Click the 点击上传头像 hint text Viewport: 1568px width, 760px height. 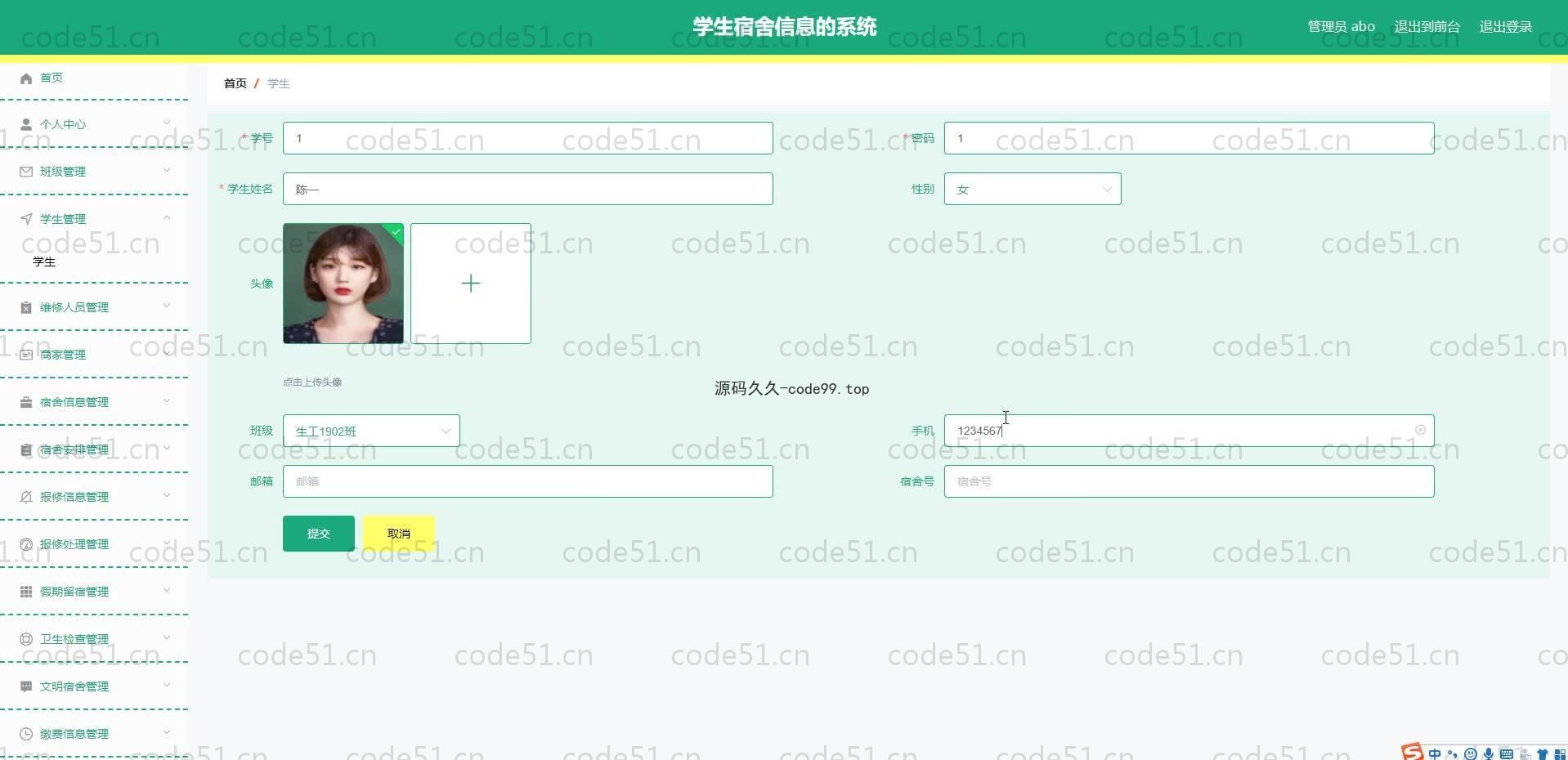312,382
